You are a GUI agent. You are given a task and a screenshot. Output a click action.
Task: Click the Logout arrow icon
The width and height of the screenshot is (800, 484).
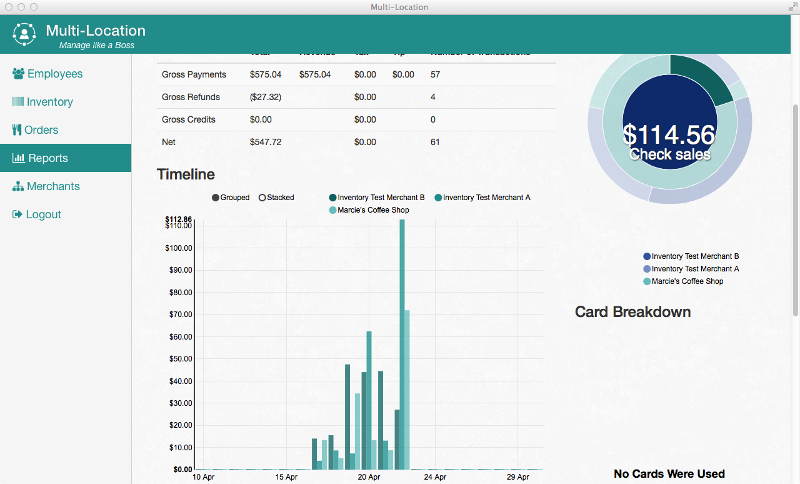[x=17, y=214]
